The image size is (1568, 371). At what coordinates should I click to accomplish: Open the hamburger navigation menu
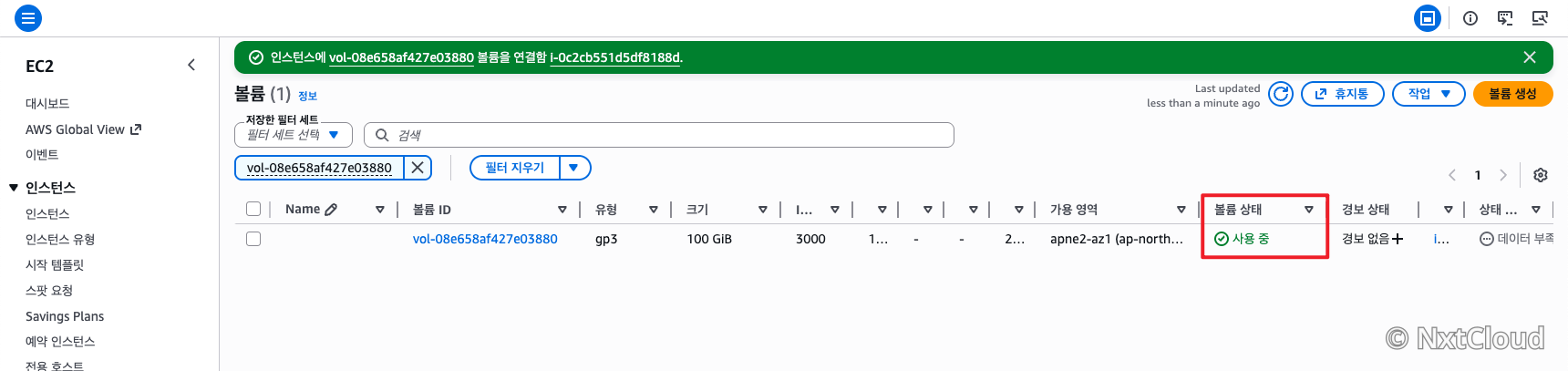tap(28, 17)
